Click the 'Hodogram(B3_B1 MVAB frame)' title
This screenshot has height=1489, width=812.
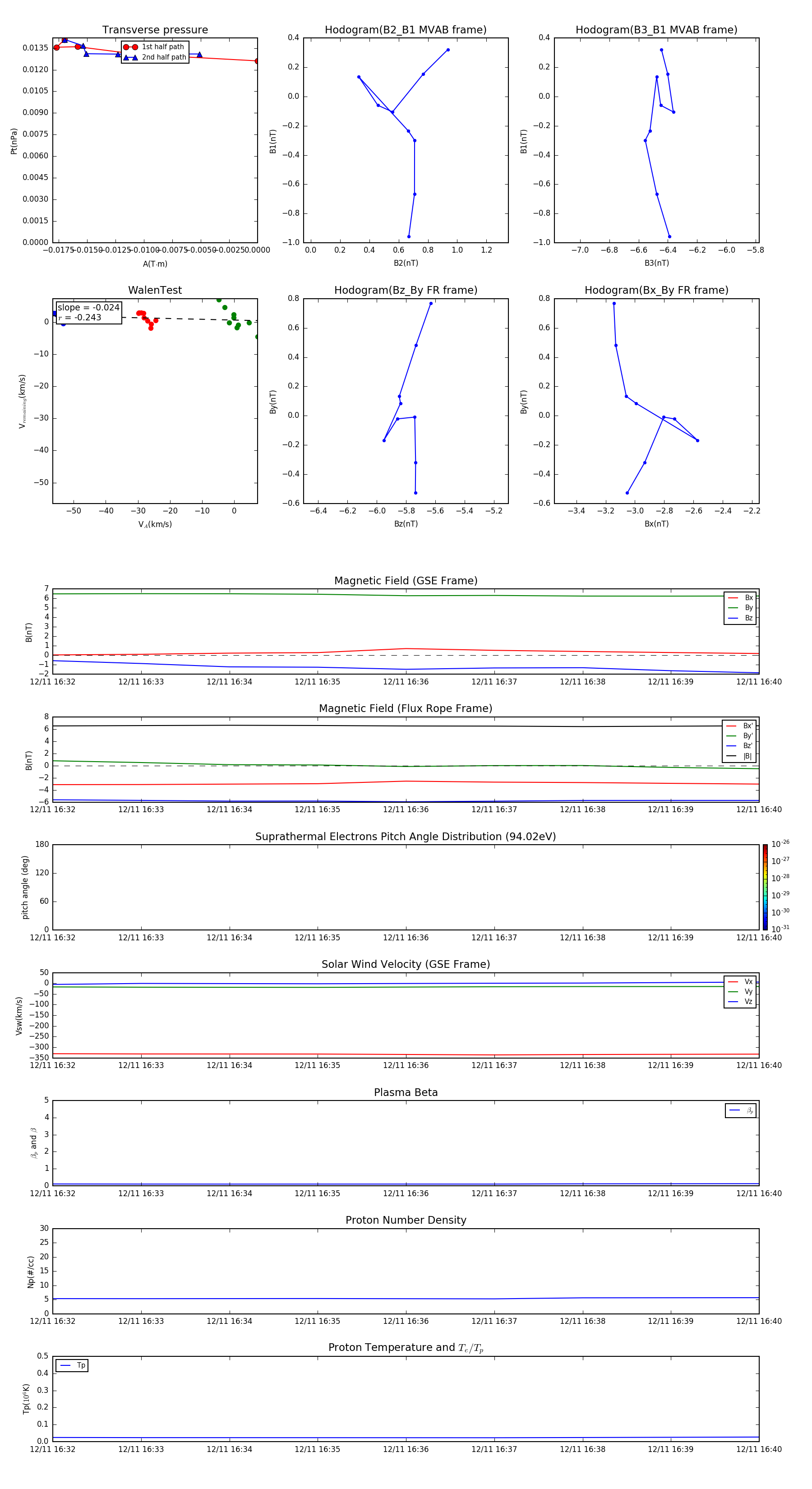pyautogui.click(x=656, y=30)
